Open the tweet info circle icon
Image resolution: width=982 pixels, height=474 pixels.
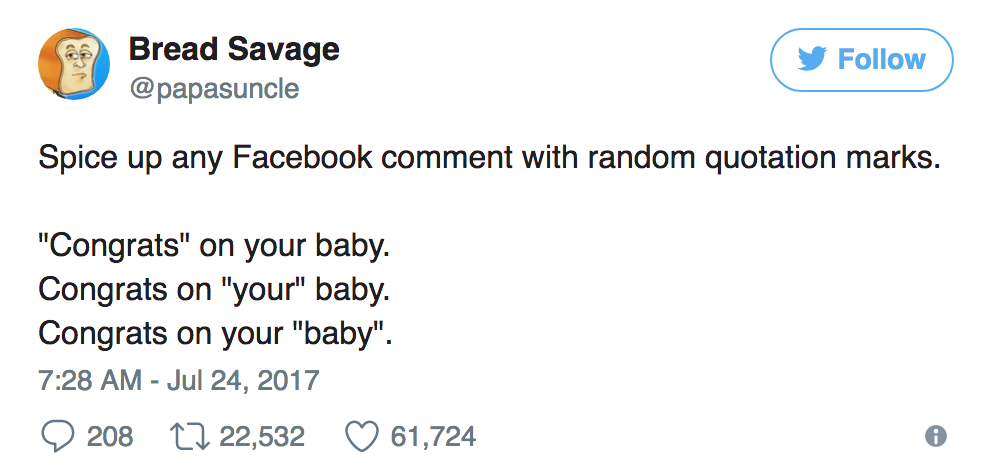[935, 436]
